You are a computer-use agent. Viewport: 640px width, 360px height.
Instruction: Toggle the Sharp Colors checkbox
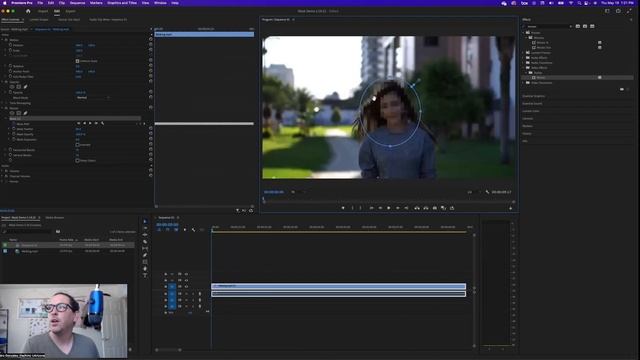pos(78,160)
